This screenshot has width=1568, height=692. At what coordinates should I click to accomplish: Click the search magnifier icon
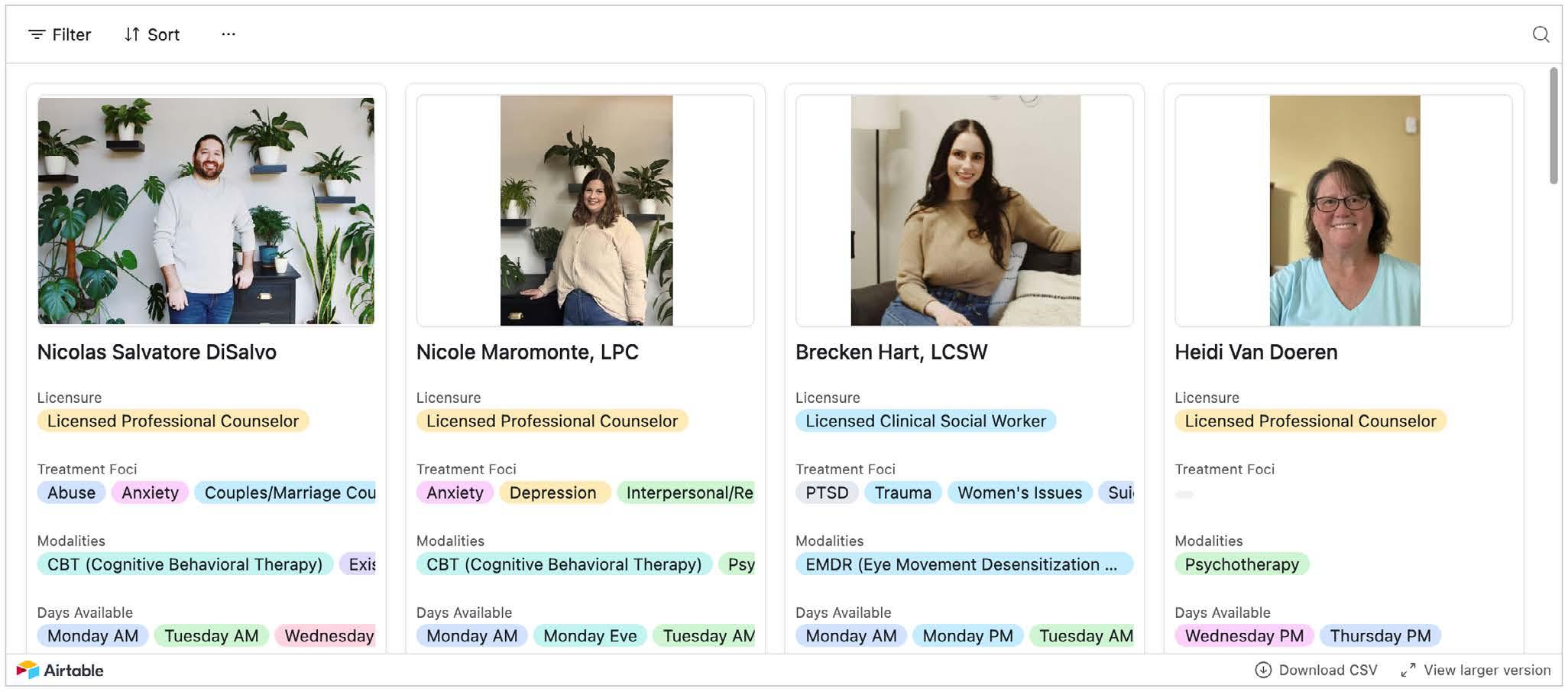click(x=1540, y=34)
